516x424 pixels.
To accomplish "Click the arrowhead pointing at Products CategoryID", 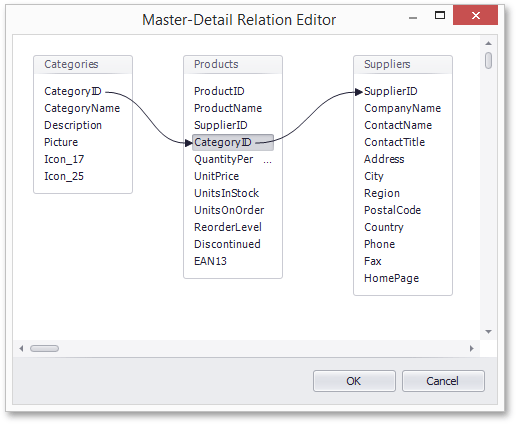I will (x=189, y=143).
